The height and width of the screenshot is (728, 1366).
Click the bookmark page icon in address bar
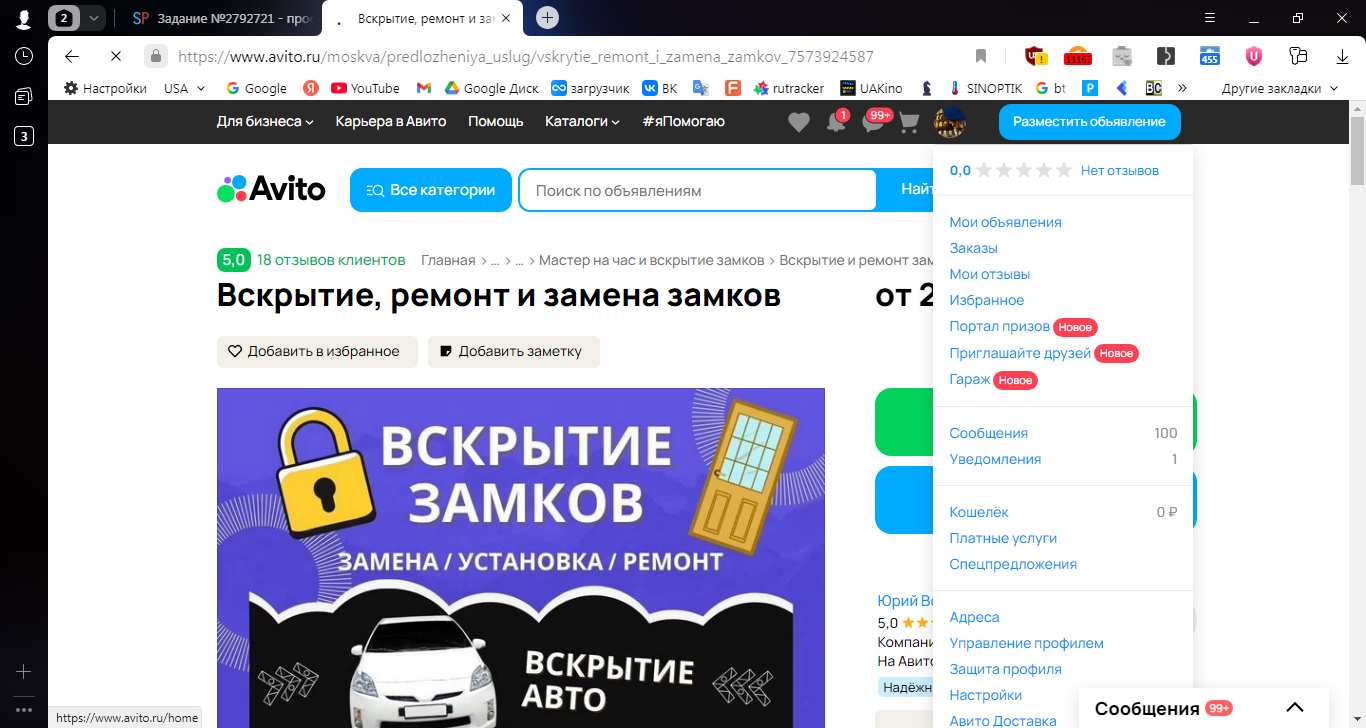point(981,56)
